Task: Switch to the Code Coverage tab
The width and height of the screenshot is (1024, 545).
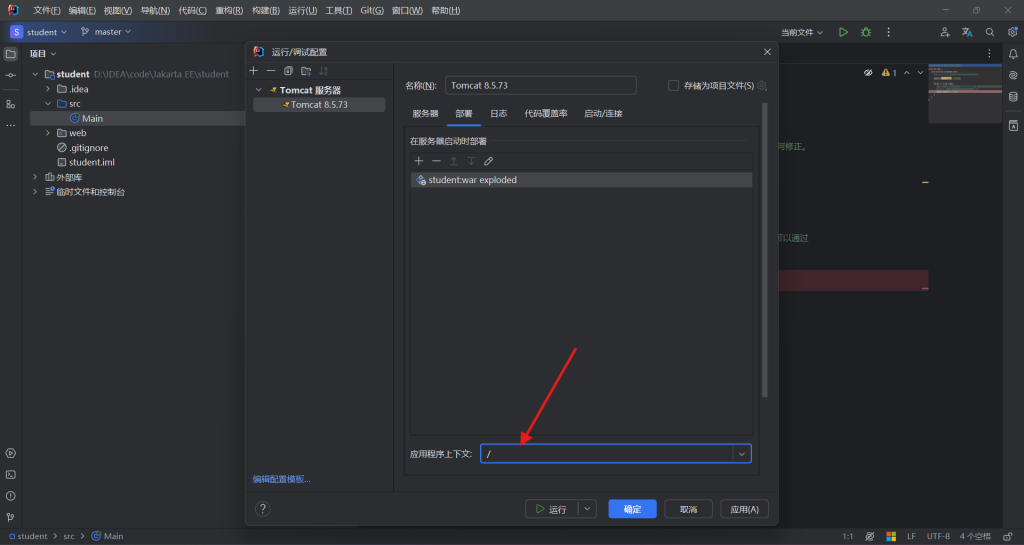Action: (x=546, y=114)
